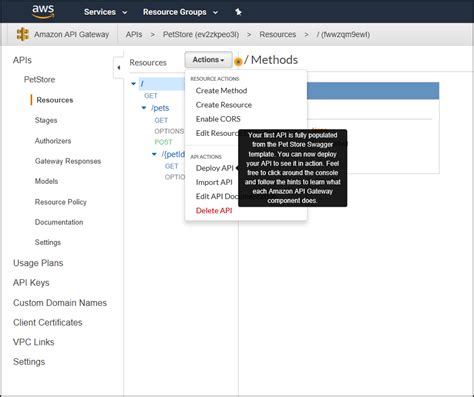Viewport: 474px width, 397px height.
Task: Click the Amazon API Gateway logo icon
Action: click(23, 34)
